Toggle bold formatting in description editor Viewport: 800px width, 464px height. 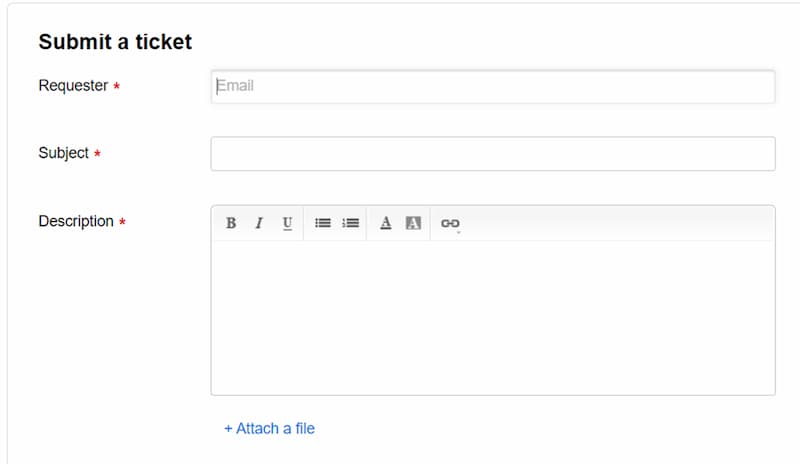pos(231,223)
